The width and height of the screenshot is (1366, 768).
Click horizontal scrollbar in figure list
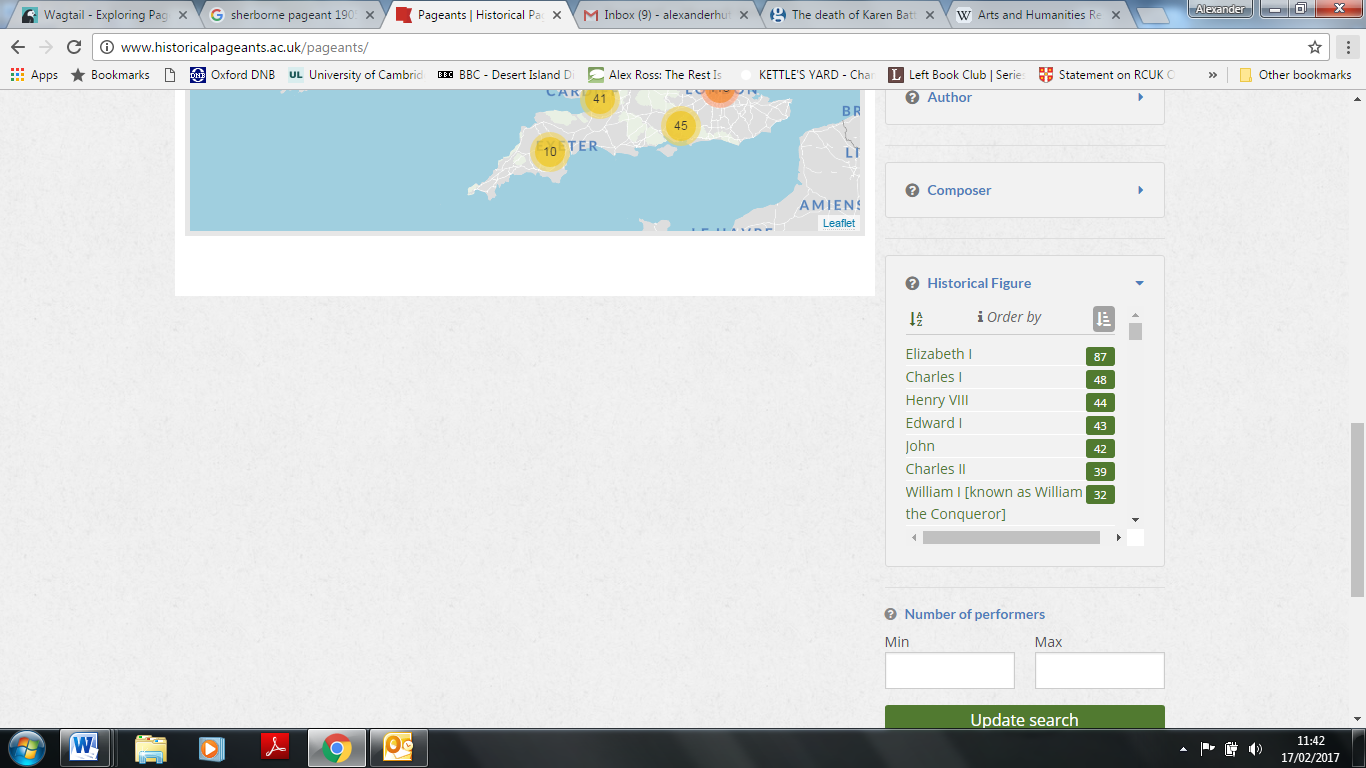pos(1011,538)
